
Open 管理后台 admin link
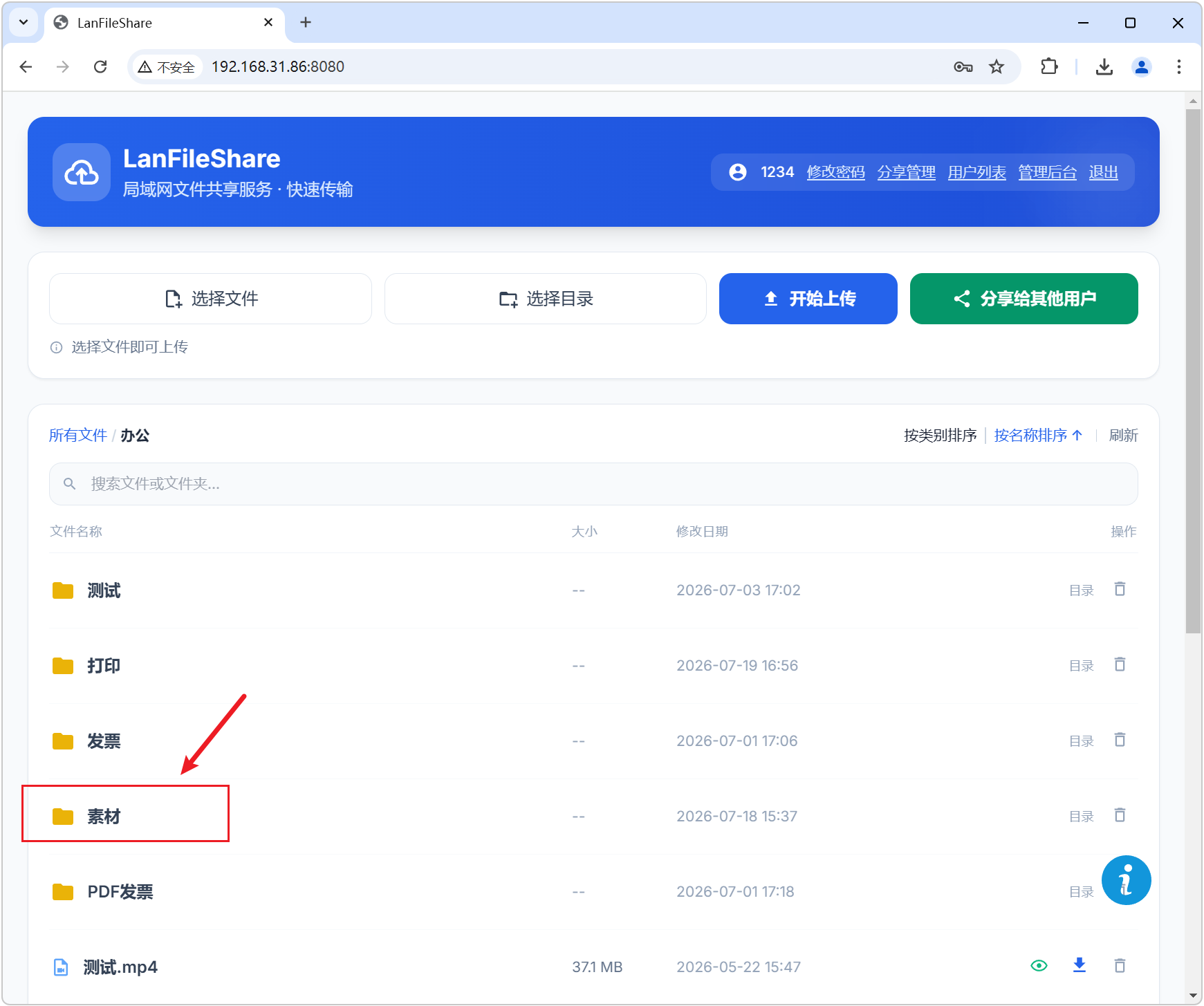click(x=1047, y=172)
